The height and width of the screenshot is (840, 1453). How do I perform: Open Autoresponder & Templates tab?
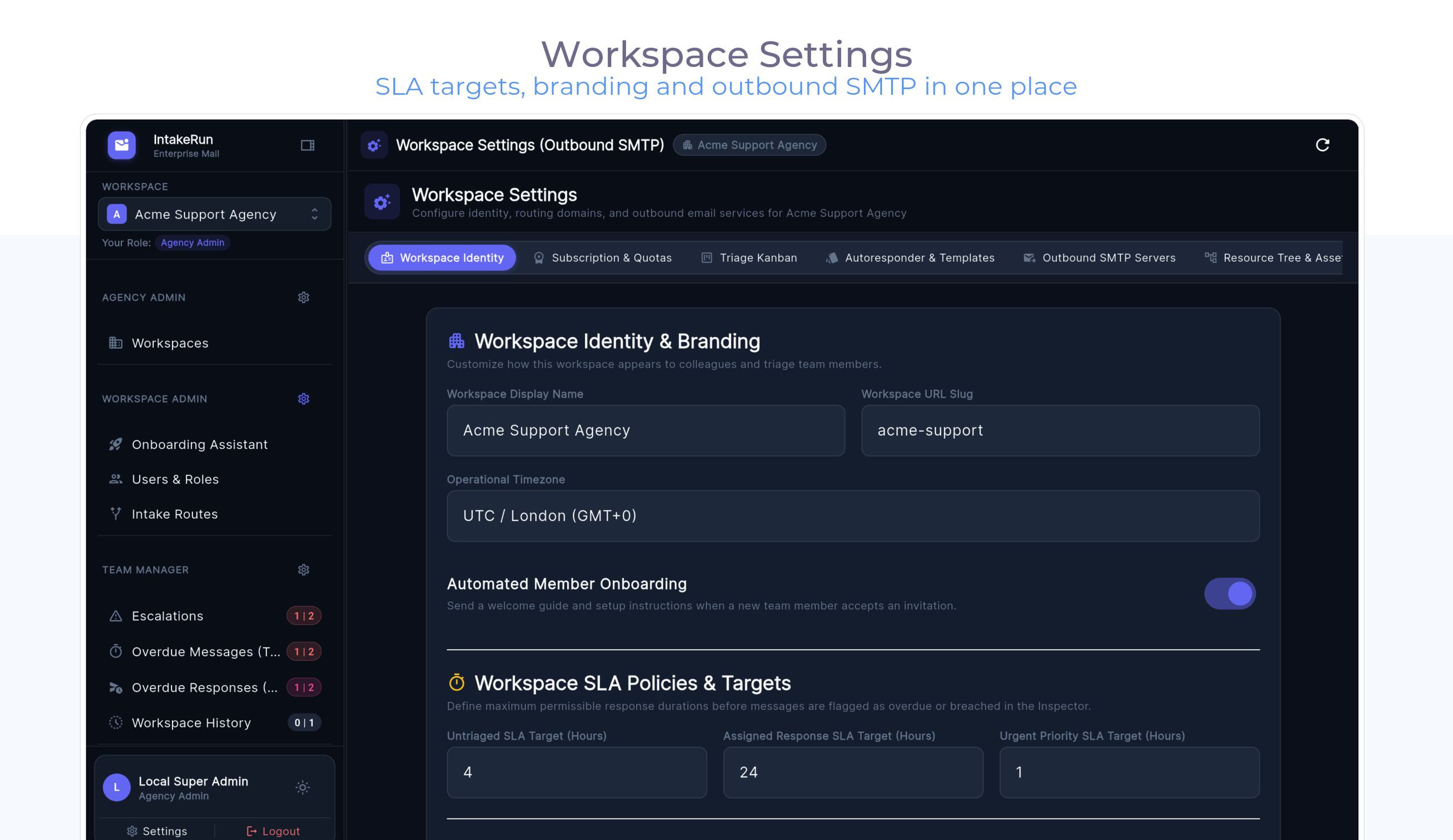(x=910, y=258)
